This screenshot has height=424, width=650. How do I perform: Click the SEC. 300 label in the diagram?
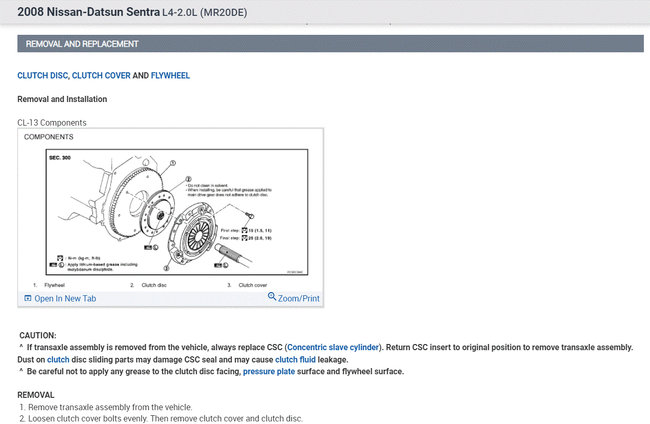60,157
